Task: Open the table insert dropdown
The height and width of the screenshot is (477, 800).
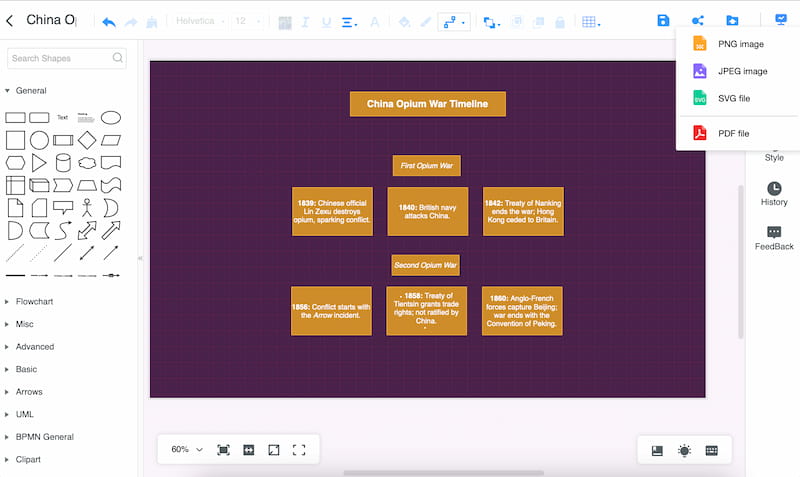Action: tap(591, 22)
